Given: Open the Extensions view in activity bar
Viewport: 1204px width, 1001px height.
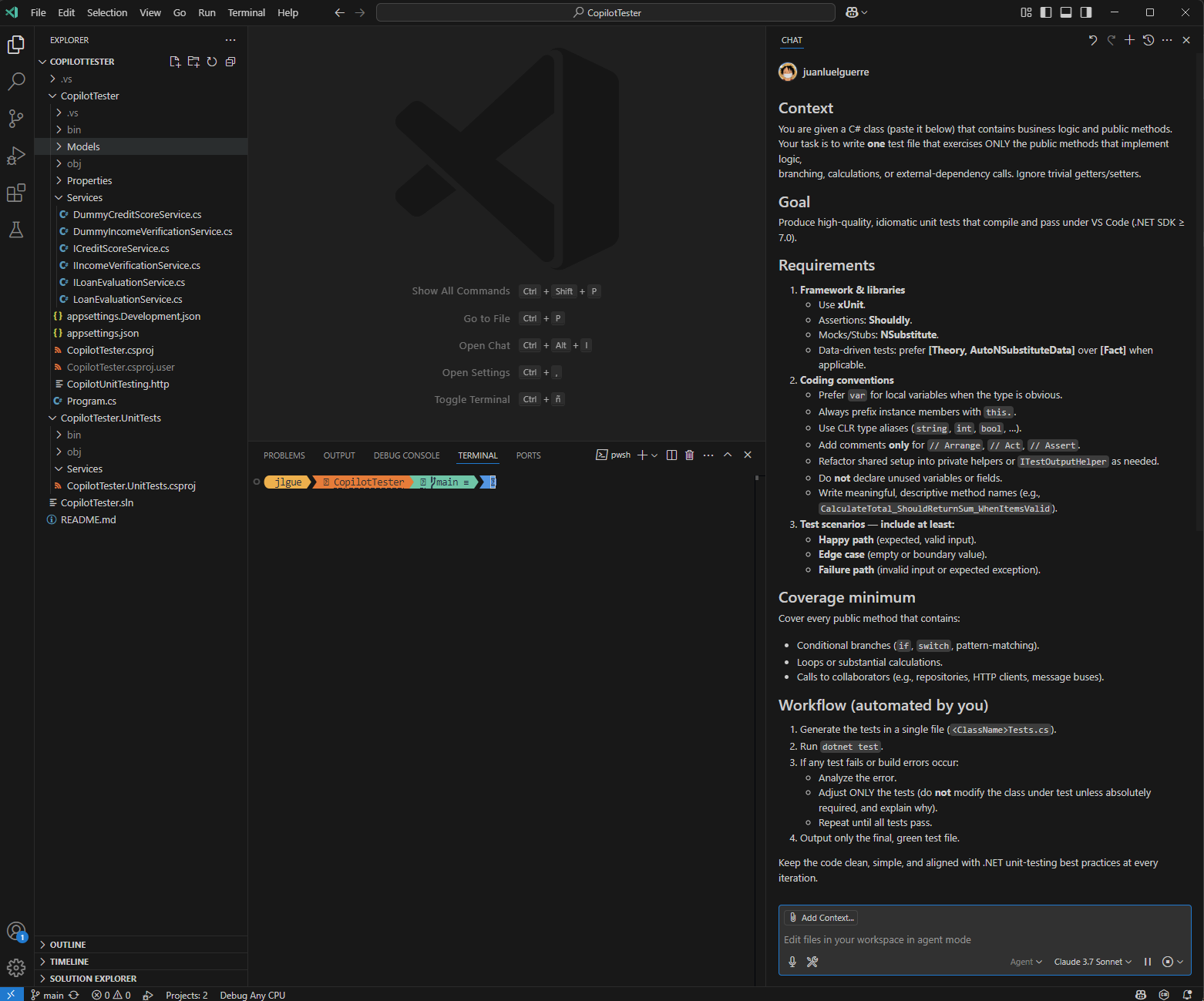Looking at the screenshot, I should click(16, 193).
